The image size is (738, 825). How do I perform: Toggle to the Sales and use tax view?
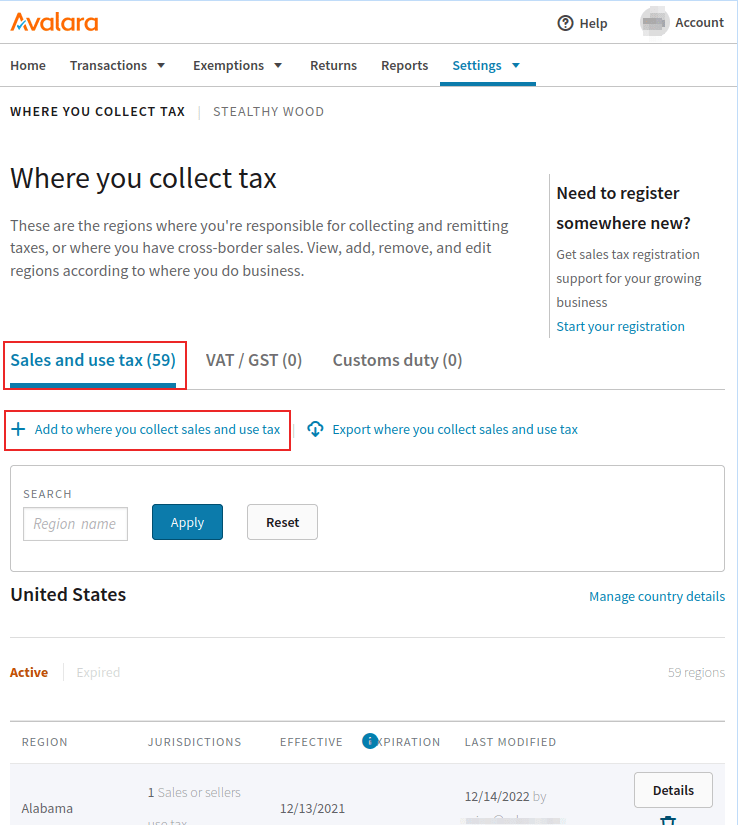94,360
